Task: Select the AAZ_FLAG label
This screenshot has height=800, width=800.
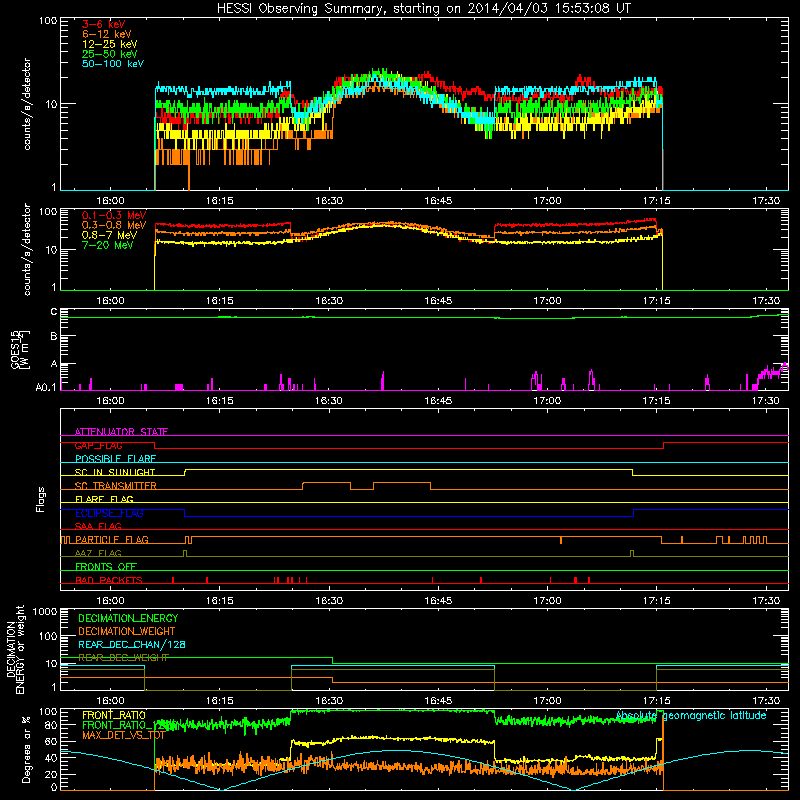Action: click(x=98, y=553)
